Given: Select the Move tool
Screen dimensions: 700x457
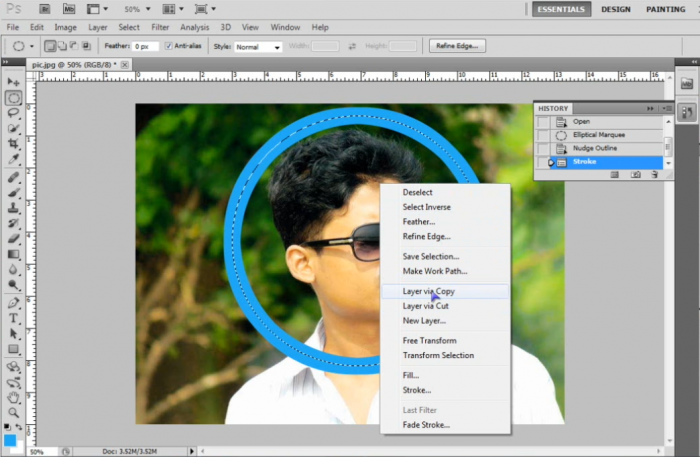Looking at the screenshot, I should point(14,81).
